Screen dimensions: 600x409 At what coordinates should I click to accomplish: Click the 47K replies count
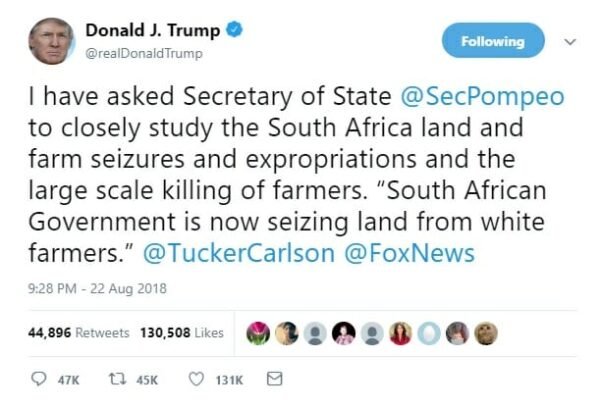click(x=68, y=380)
